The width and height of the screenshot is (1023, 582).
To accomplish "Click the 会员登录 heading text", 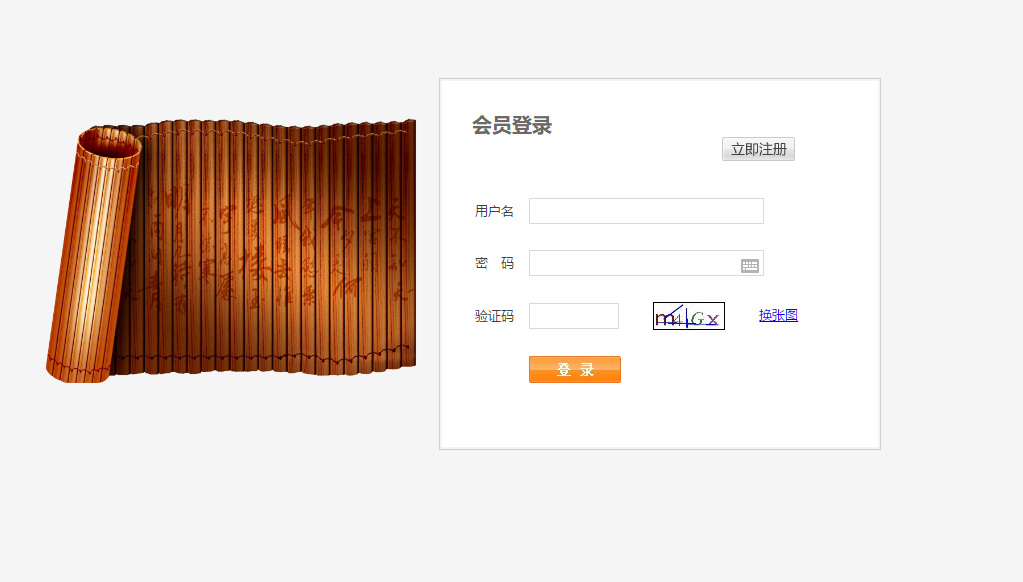I will (512, 126).
